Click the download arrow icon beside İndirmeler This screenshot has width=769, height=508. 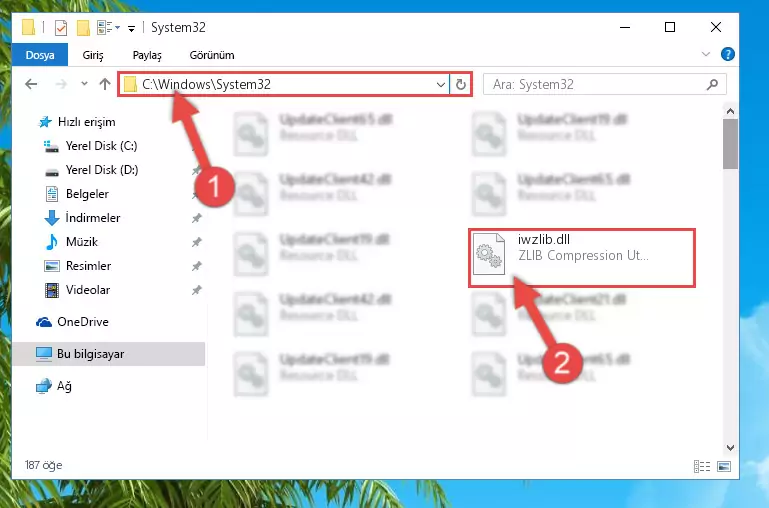click(51, 218)
